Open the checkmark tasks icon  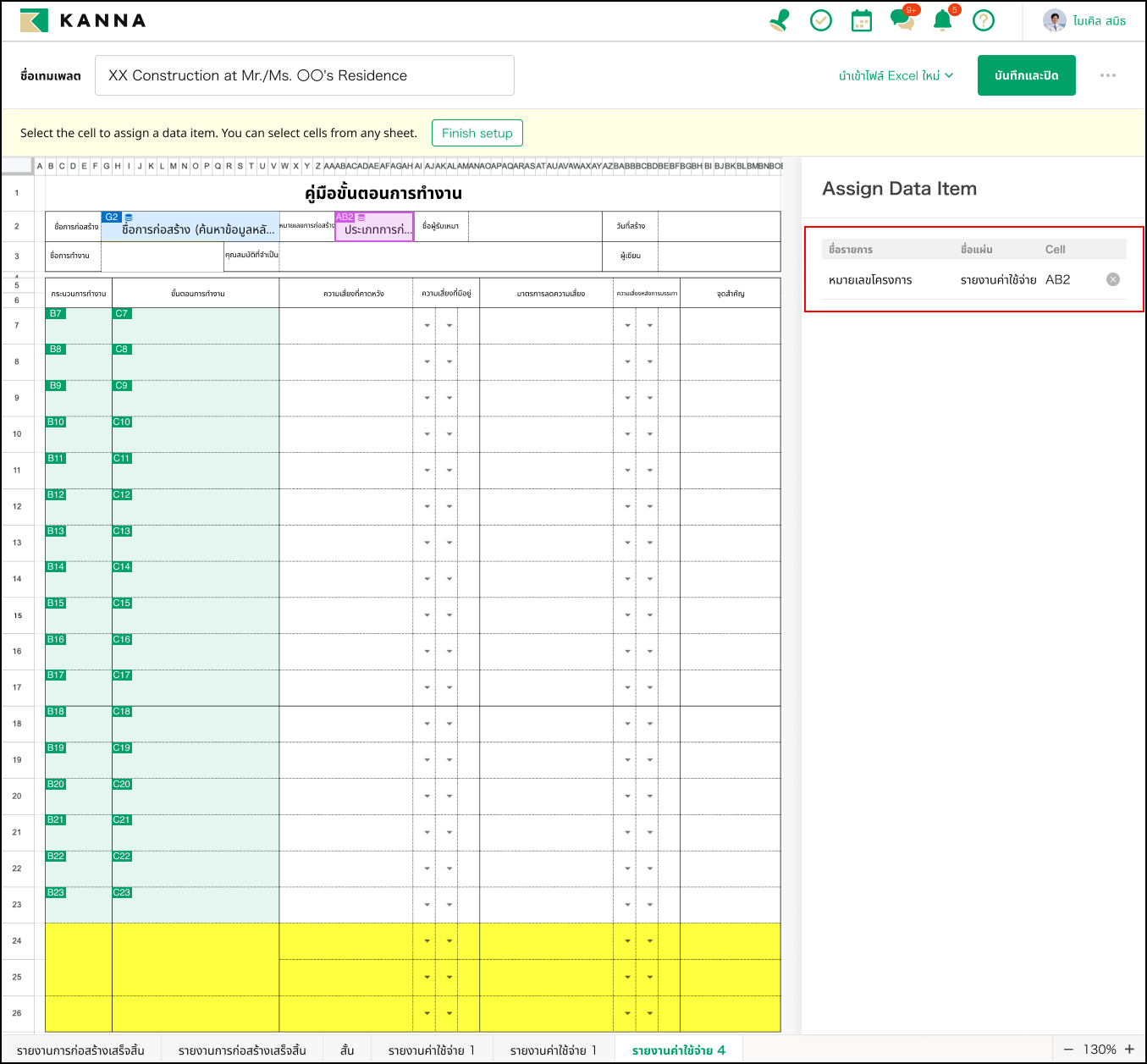[x=820, y=20]
